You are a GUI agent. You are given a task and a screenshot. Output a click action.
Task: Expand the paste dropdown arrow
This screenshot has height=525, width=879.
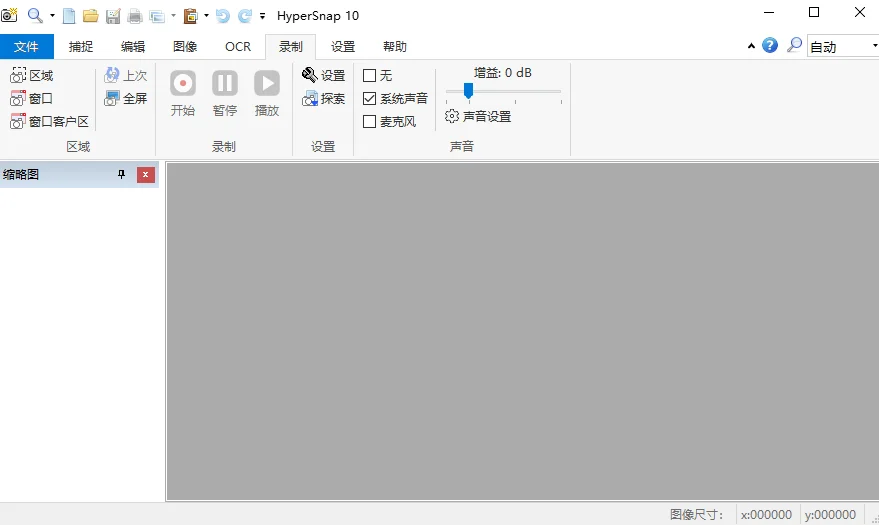[206, 16]
